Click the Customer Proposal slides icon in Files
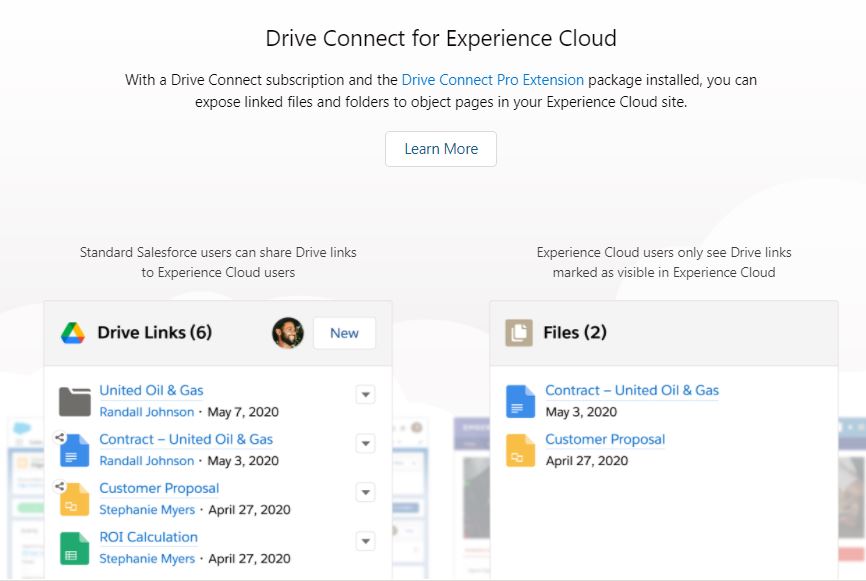866x581 pixels. click(x=520, y=451)
